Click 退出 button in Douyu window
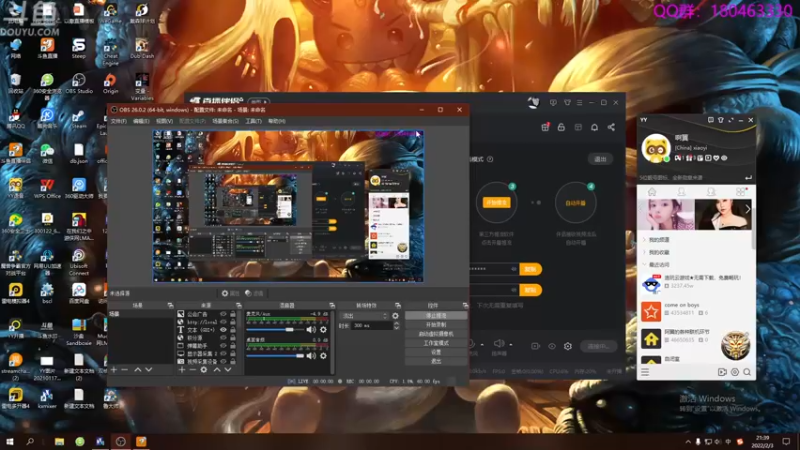The image size is (800, 450). point(600,159)
